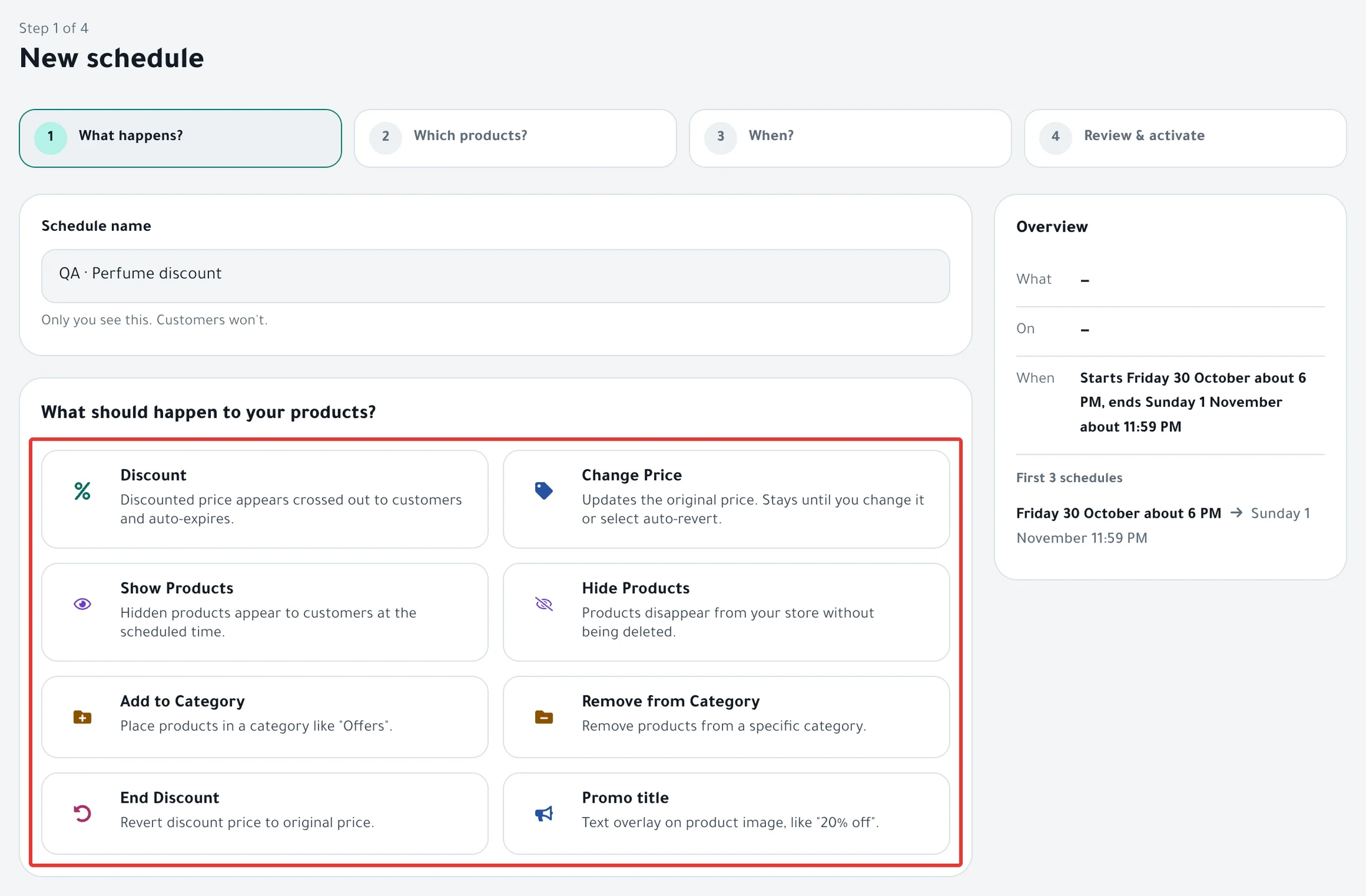This screenshot has height=896, width=1366.
Task: Jump to the When? step
Action: tap(850, 138)
